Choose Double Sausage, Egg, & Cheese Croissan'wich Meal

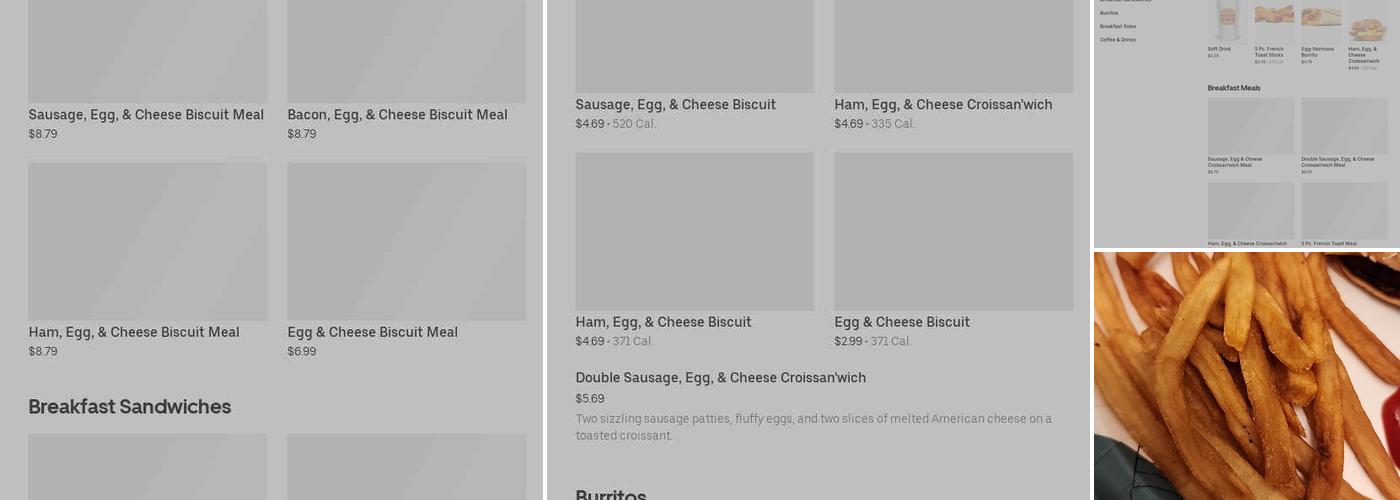tap(1344, 127)
